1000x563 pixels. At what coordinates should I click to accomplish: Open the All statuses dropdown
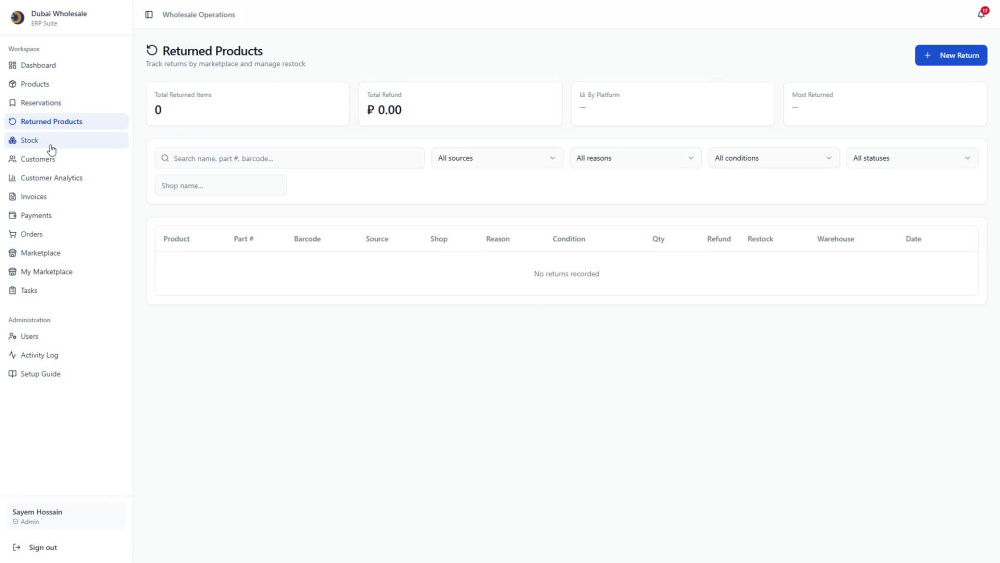pyautogui.click(x=911, y=158)
